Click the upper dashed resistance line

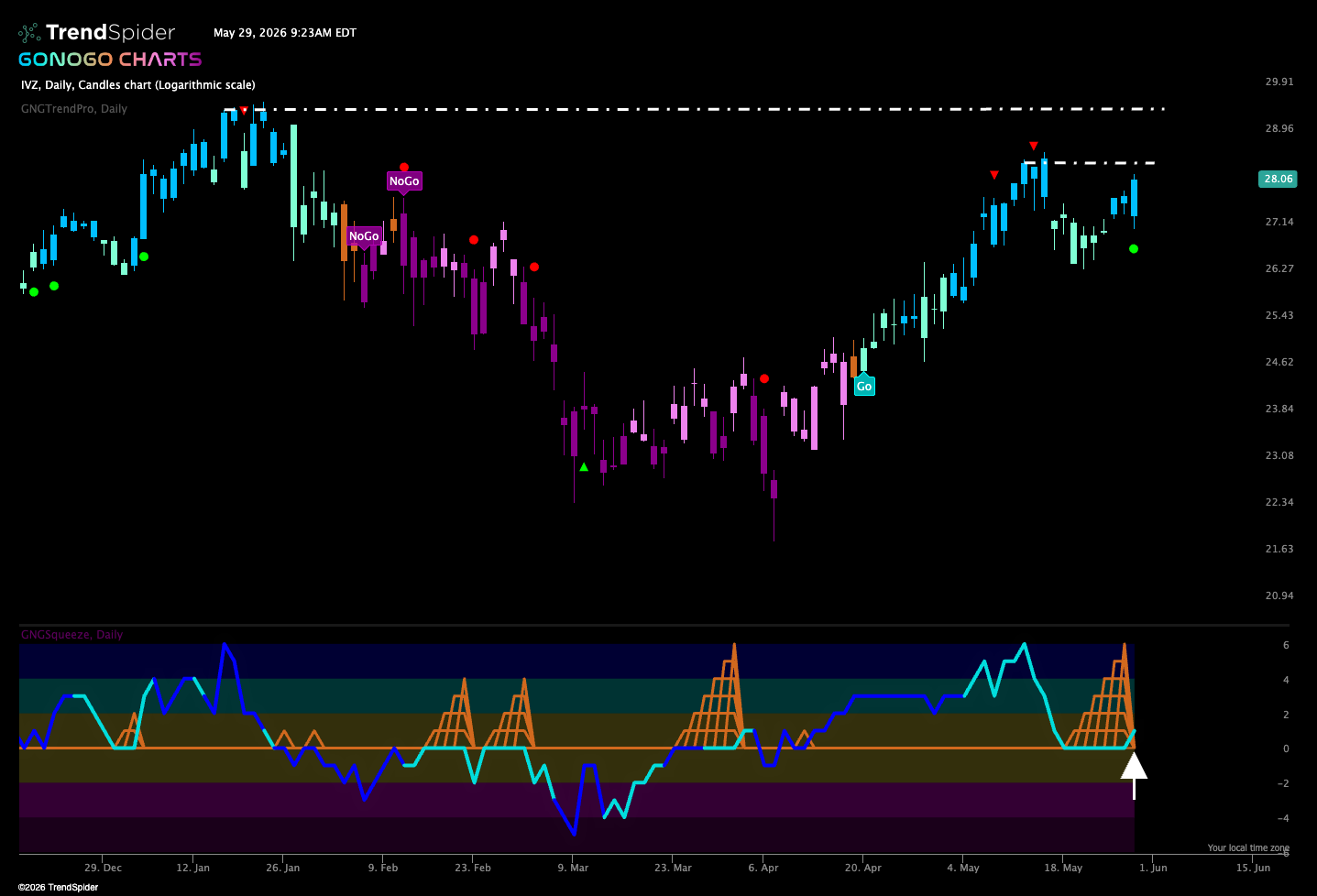(695, 109)
